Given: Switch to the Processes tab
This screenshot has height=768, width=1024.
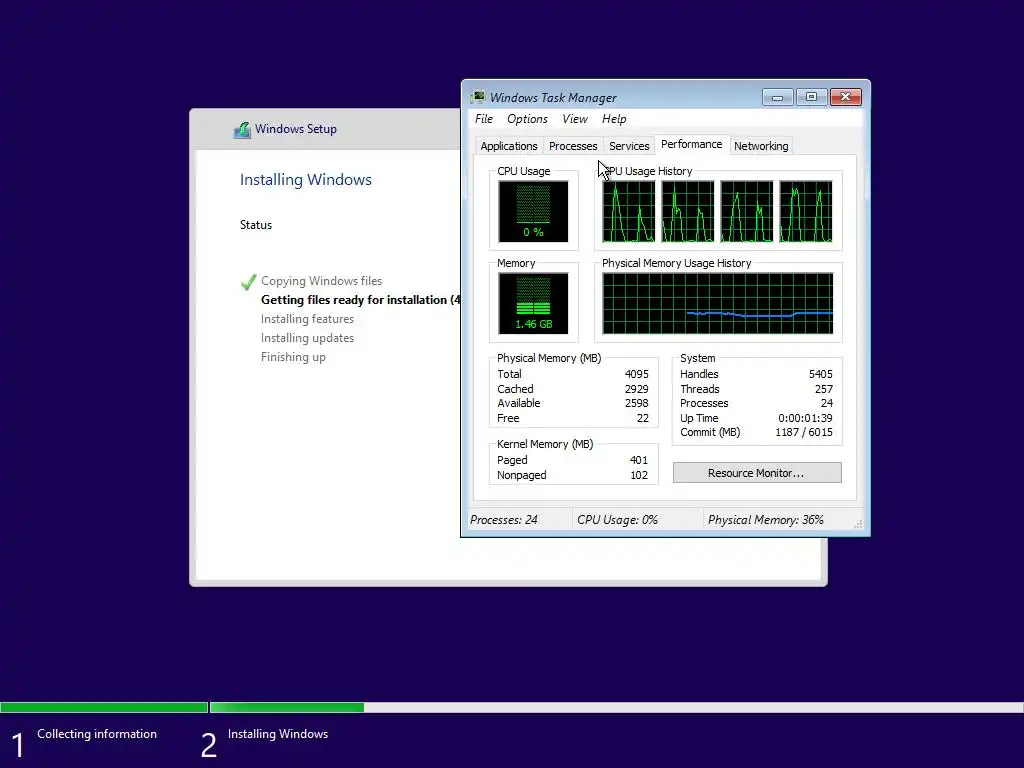Looking at the screenshot, I should pyautogui.click(x=573, y=146).
